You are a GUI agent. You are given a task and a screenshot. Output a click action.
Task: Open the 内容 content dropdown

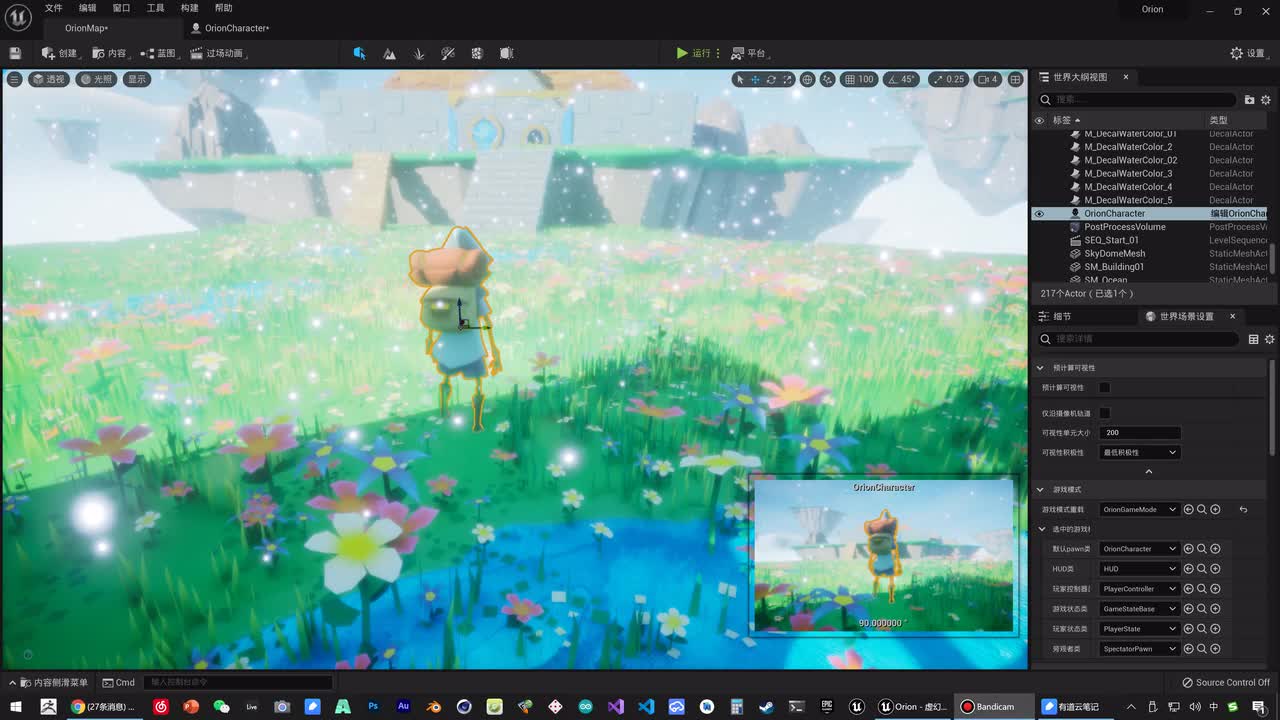click(111, 53)
